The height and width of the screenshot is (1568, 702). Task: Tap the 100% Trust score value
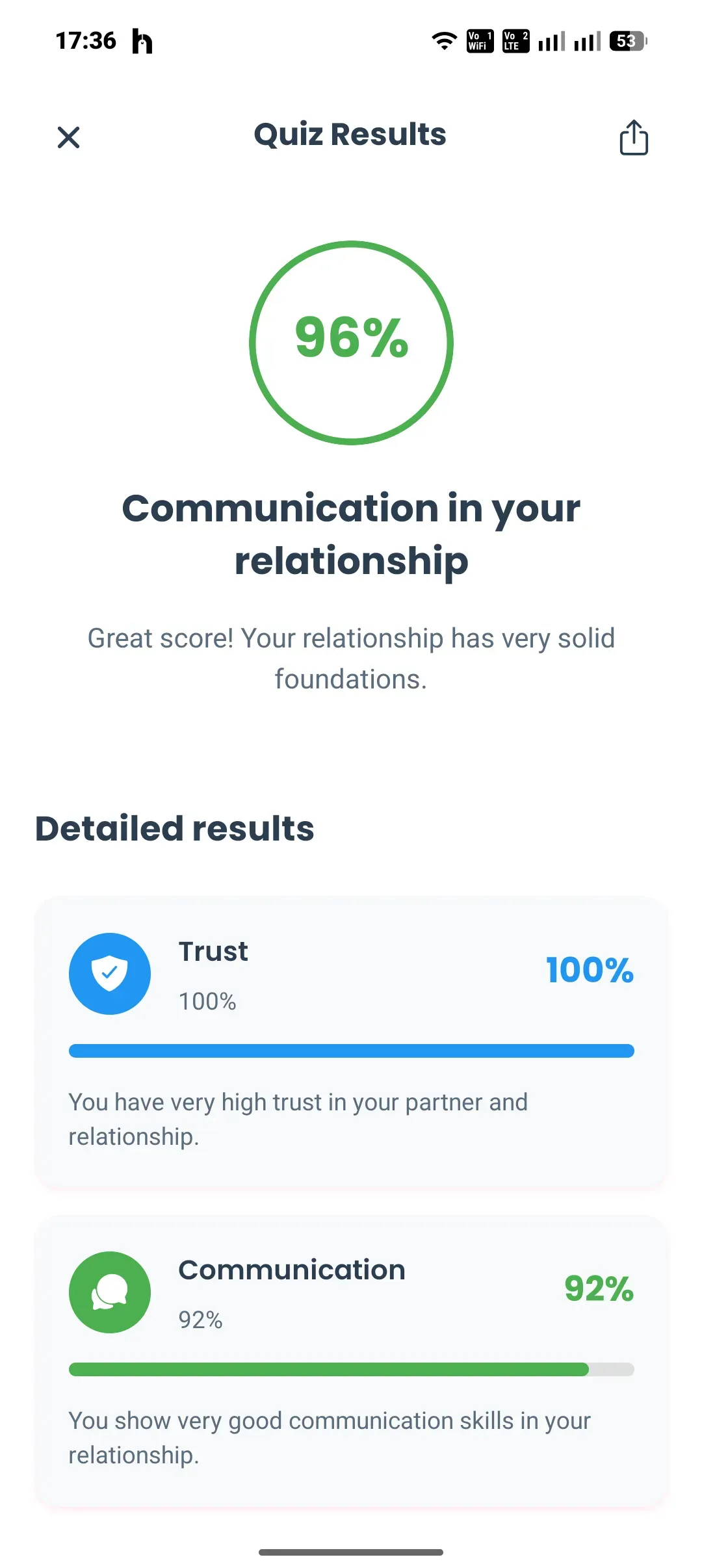tap(590, 970)
